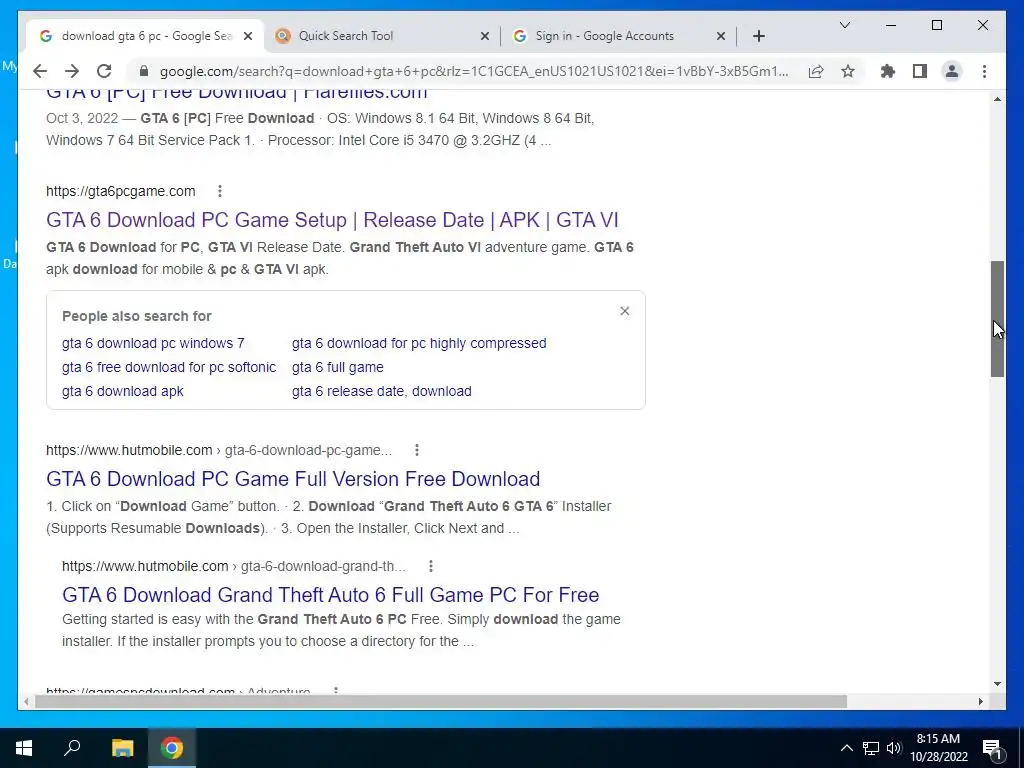Open more options for hutmobile gta-6-download-pc-game result

click(417, 450)
